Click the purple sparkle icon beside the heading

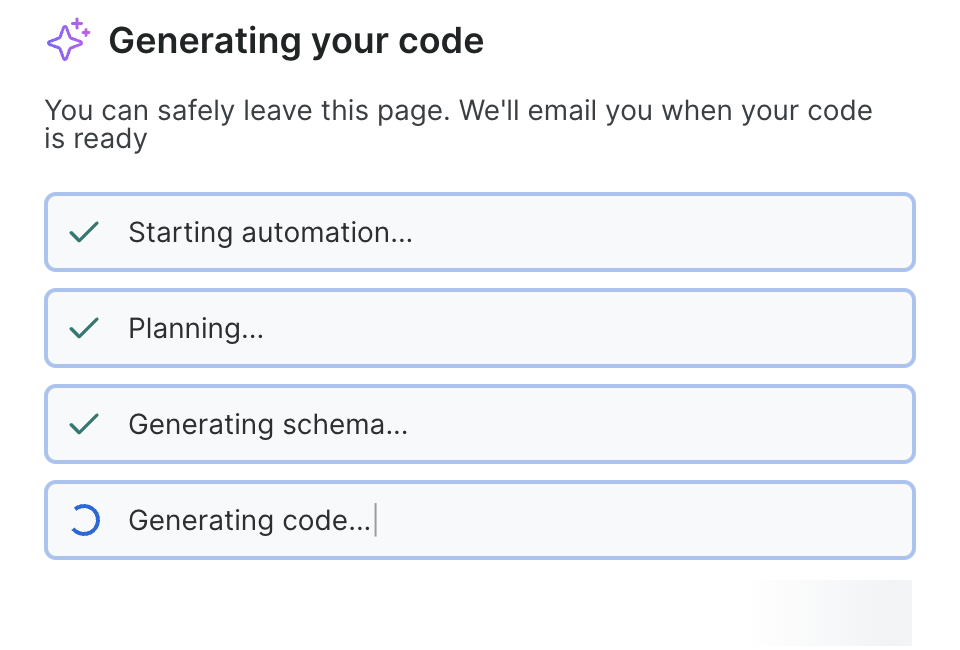point(68,40)
